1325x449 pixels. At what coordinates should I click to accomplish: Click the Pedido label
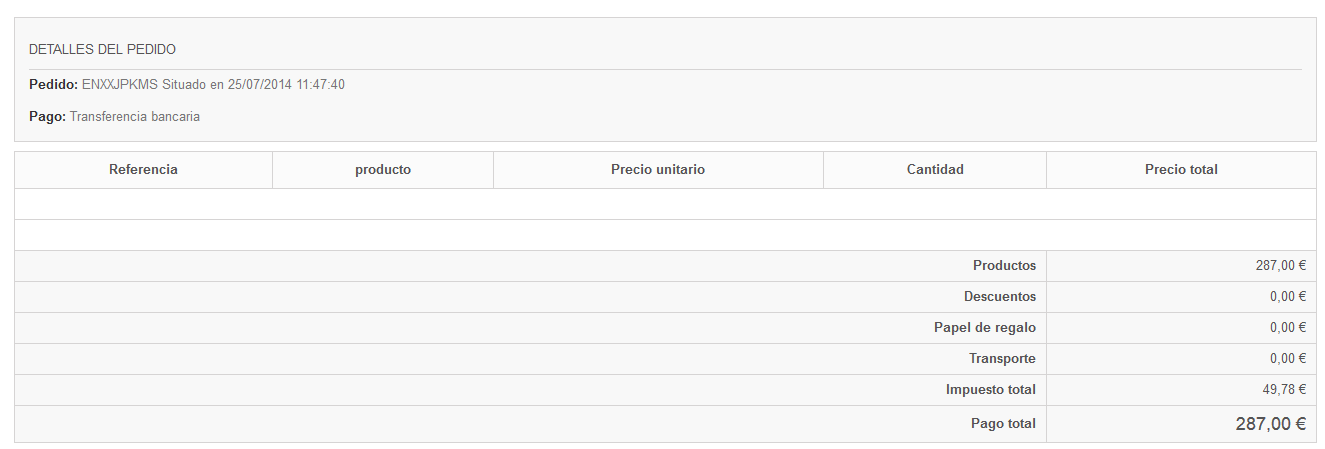tap(53, 85)
